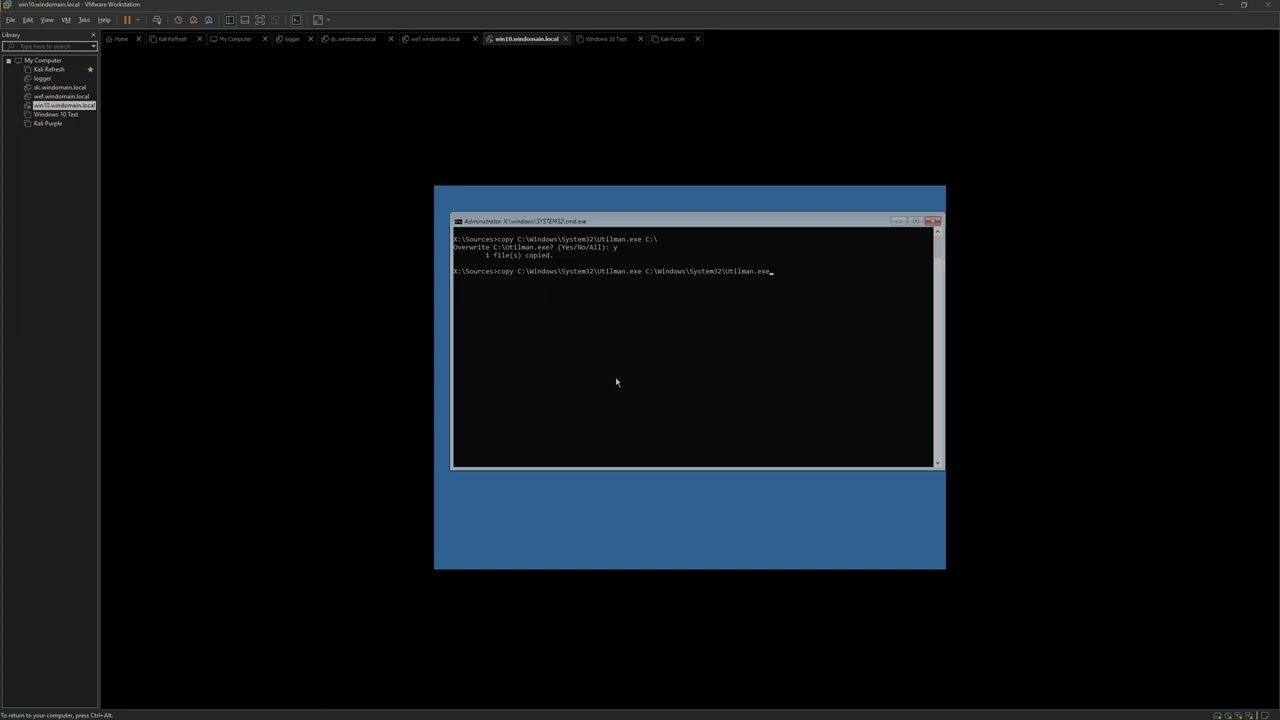Click the Unity mode toolbar icon
Screen dimensions: 1280x720
click(275, 20)
